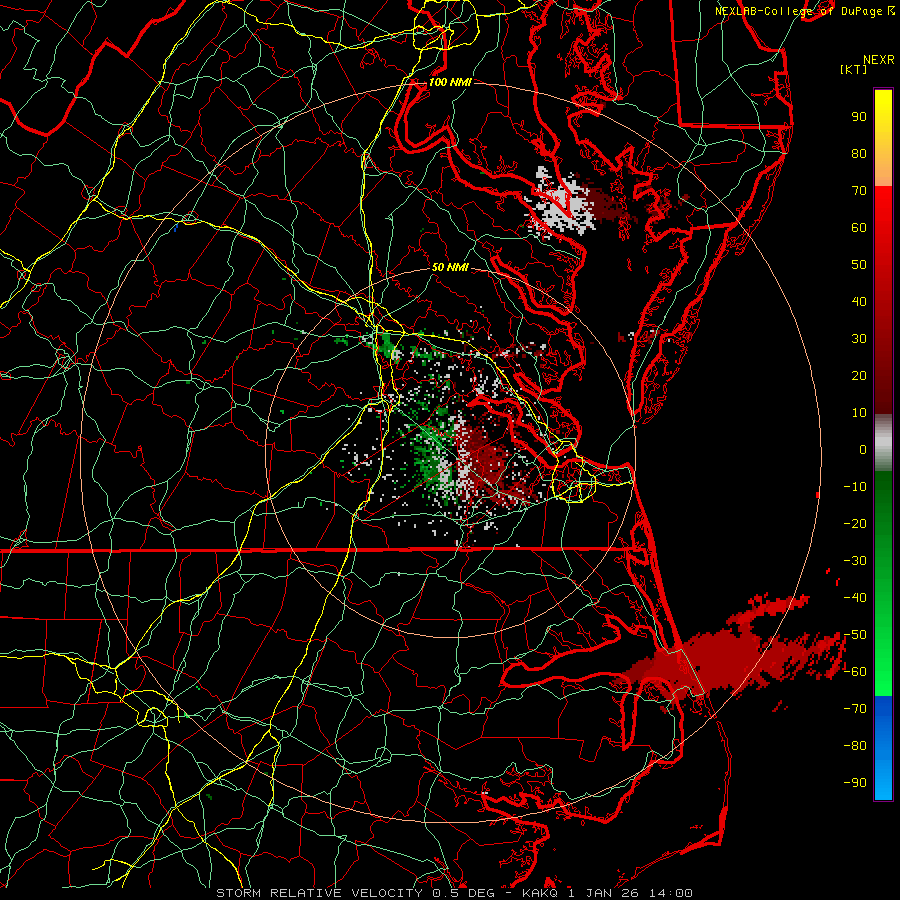Viewport: 900px width, 900px height.
Task: Click the NEXLAB-College of DuPage credit text
Action: [x=800, y=11]
